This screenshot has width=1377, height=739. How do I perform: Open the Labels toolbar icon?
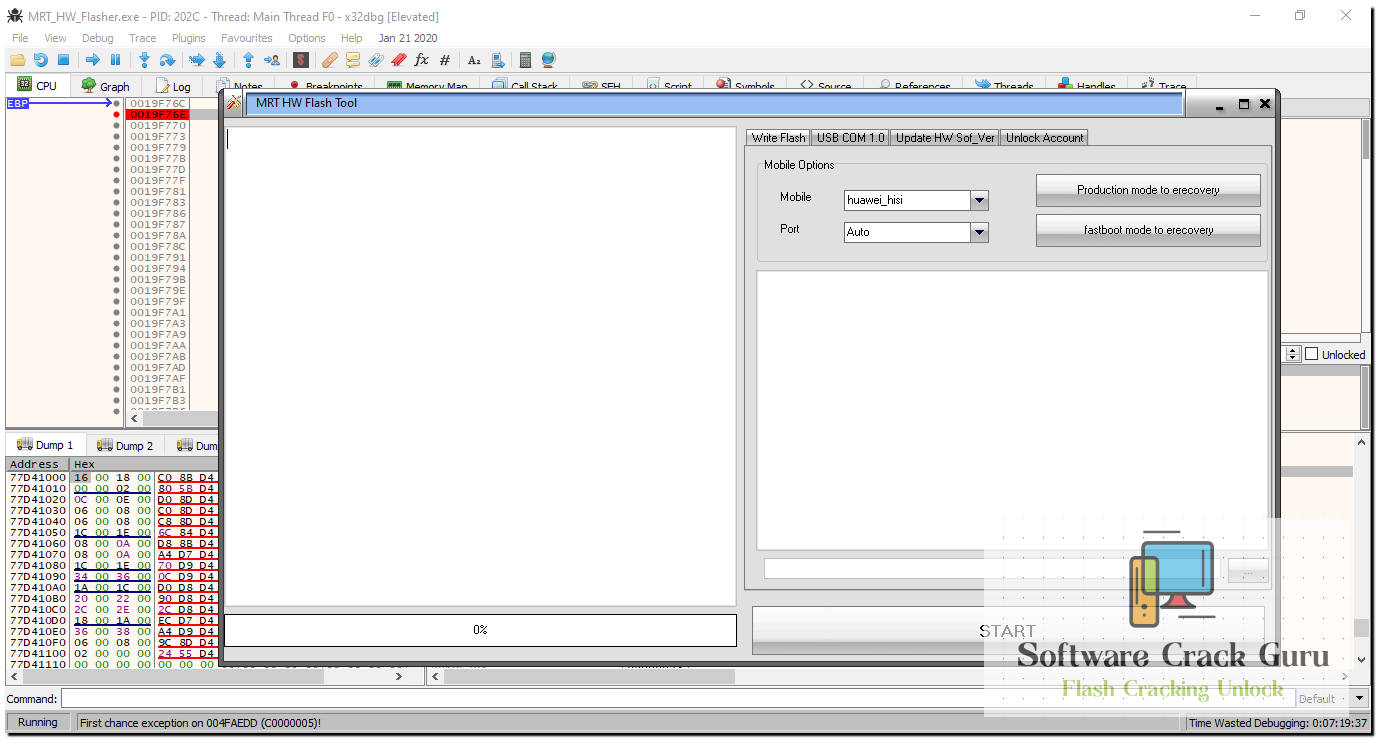(375, 60)
